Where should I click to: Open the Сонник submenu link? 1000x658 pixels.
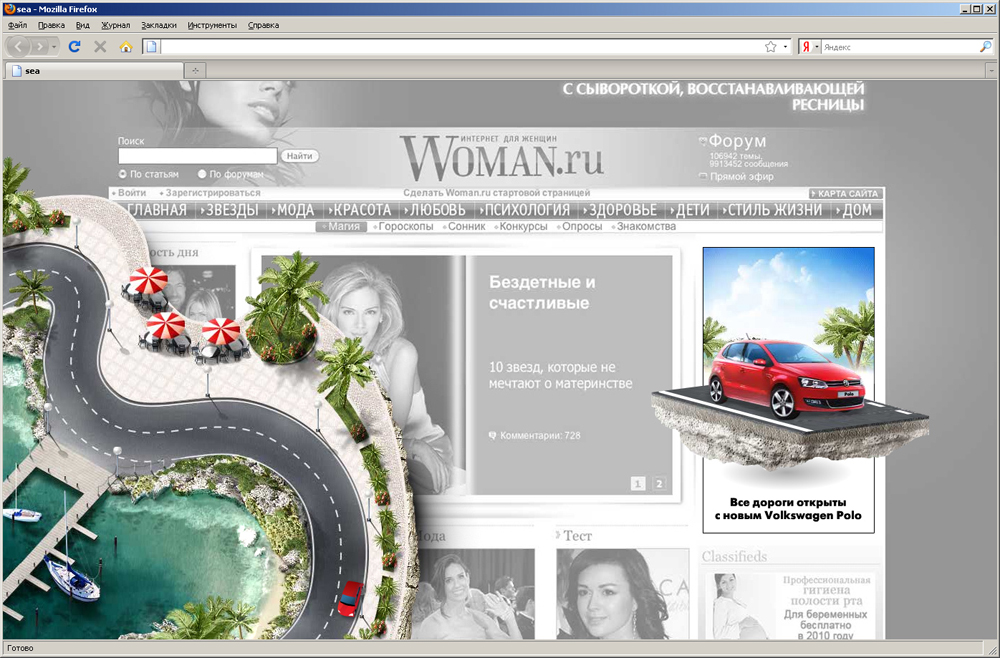466,226
